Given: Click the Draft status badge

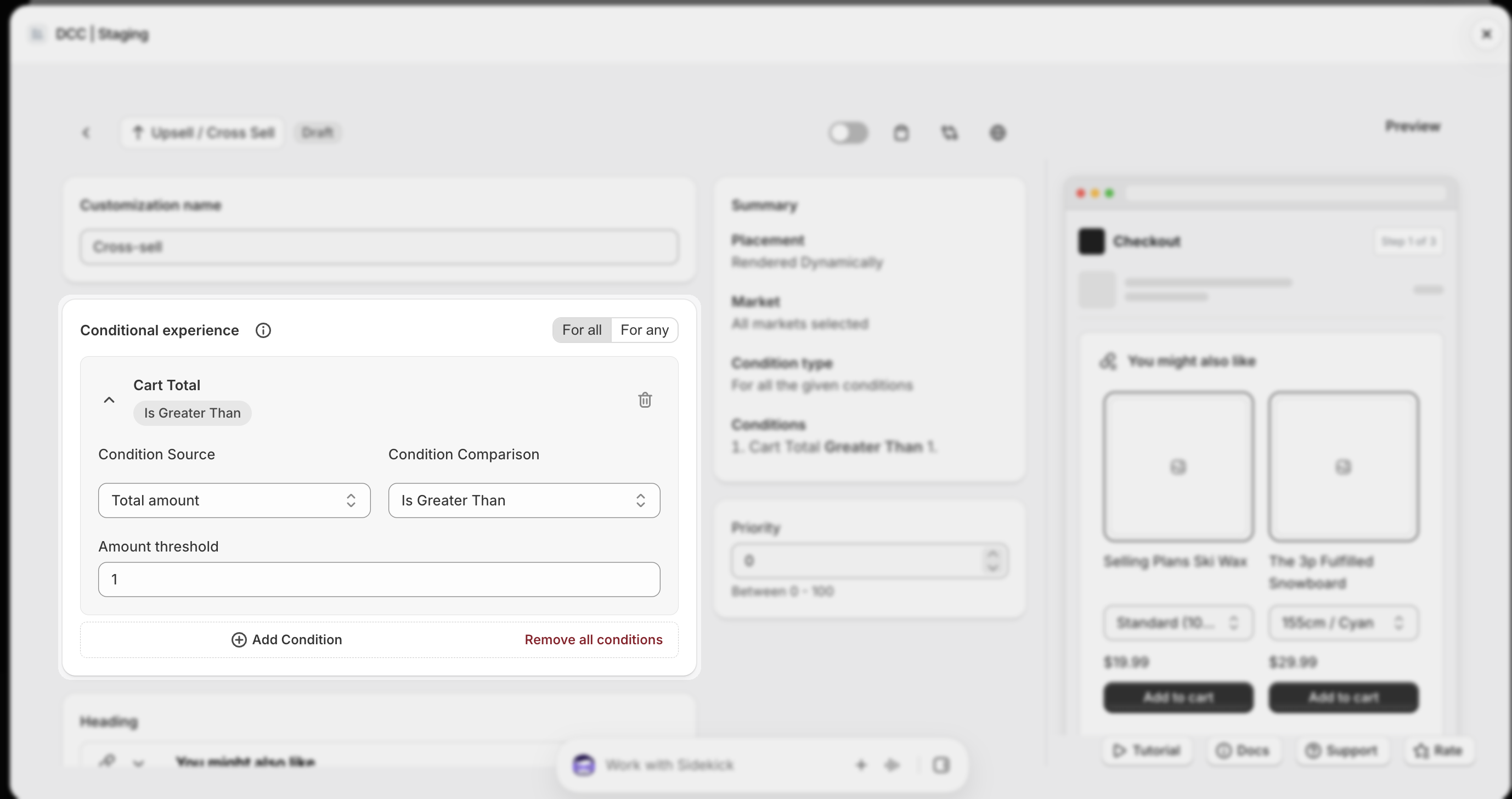Looking at the screenshot, I should 318,133.
